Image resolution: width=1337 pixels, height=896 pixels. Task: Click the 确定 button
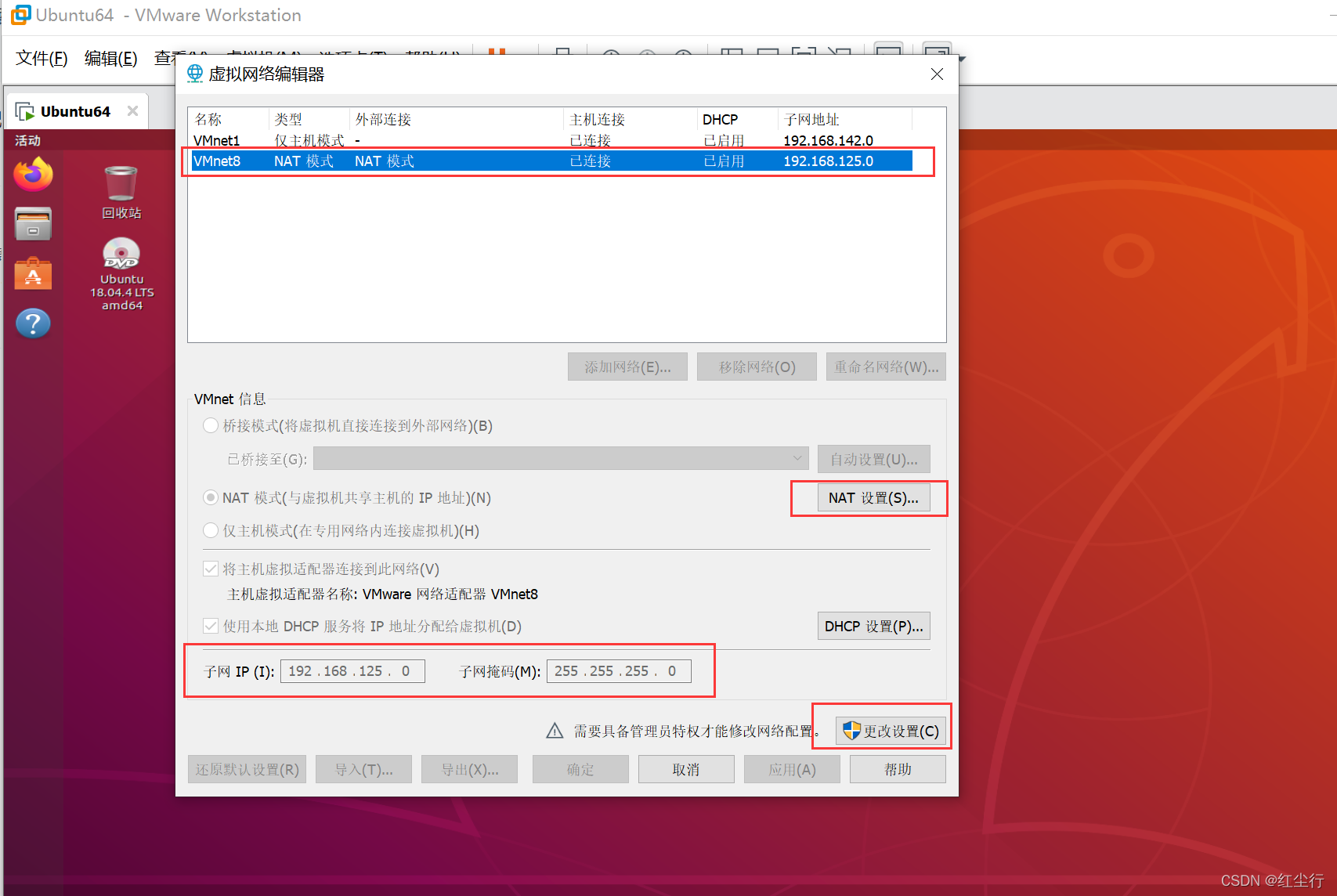(580, 769)
